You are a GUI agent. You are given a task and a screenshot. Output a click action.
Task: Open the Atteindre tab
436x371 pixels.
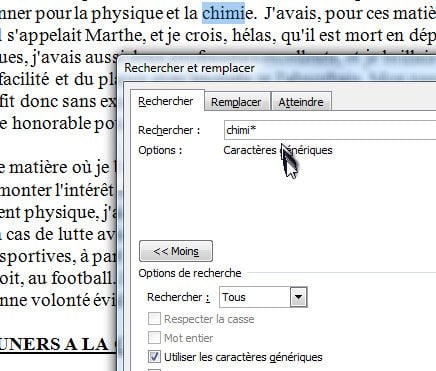(x=301, y=102)
